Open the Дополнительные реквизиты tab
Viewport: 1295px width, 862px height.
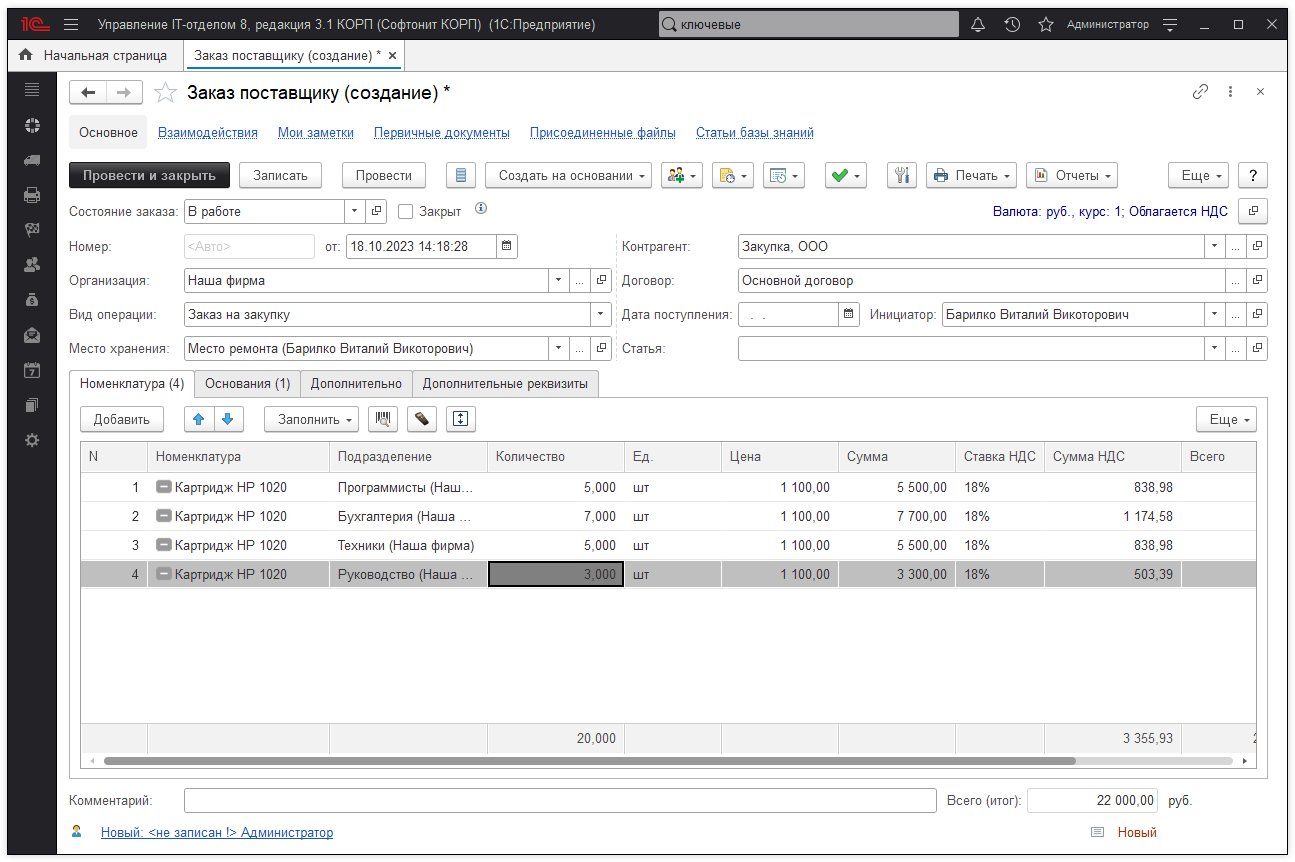[x=505, y=383]
